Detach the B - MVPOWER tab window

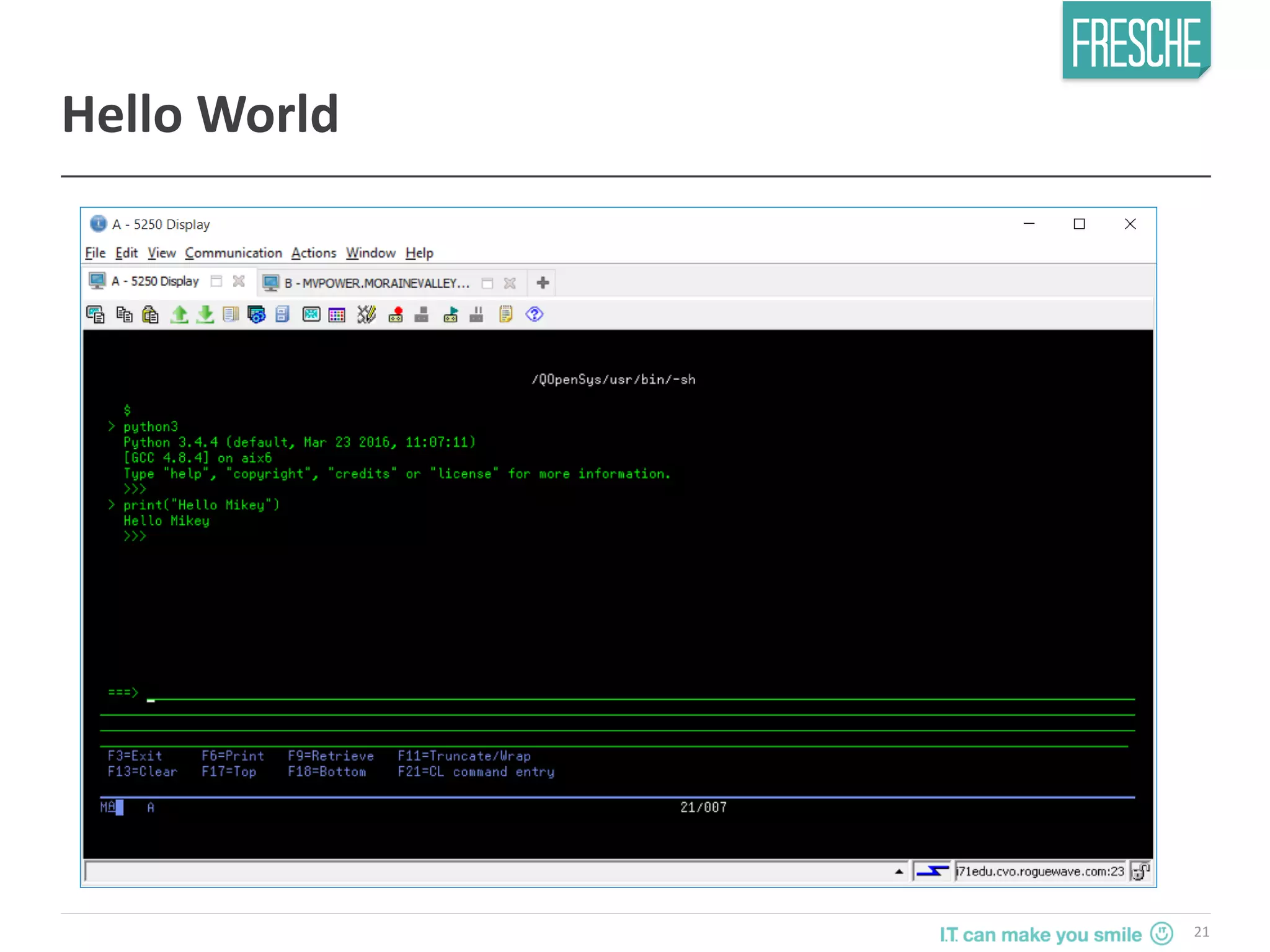tap(487, 283)
